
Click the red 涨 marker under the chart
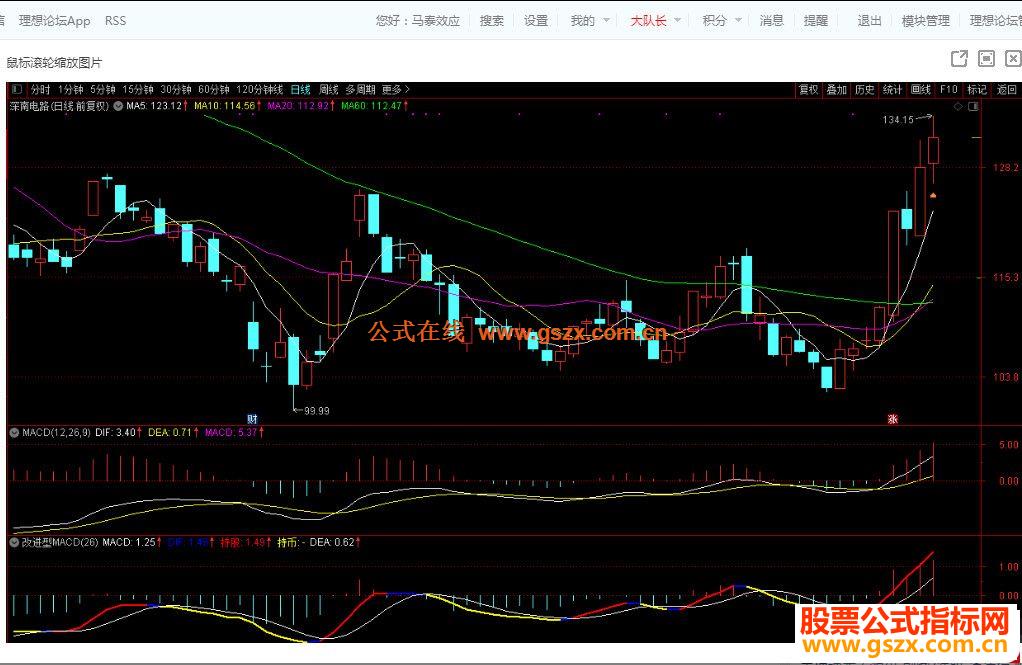point(893,419)
